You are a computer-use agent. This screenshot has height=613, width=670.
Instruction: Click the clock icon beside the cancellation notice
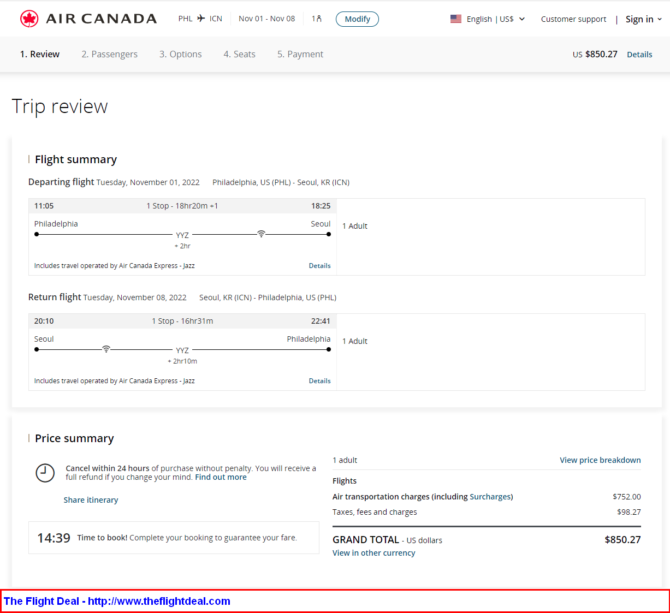45,473
